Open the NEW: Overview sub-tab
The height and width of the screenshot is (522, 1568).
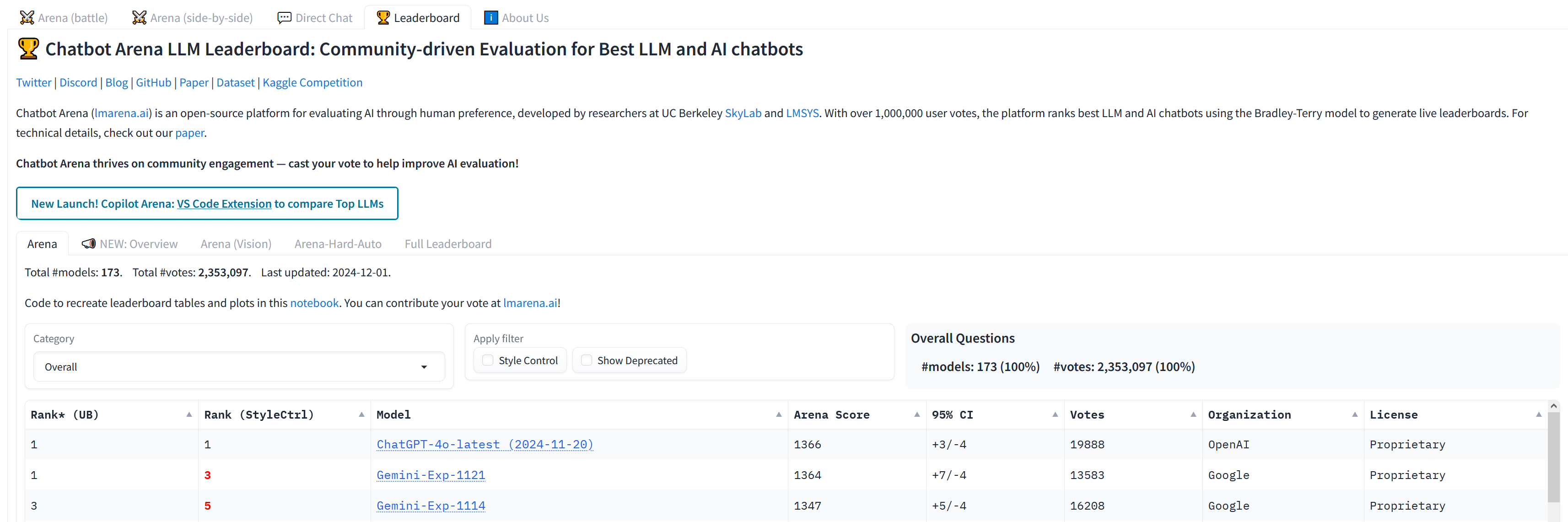(x=129, y=243)
